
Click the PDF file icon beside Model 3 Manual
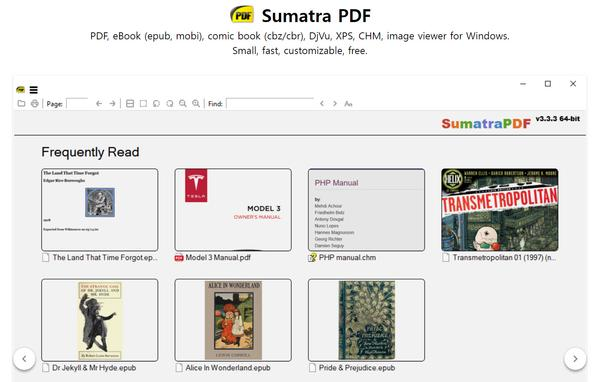[x=179, y=258]
